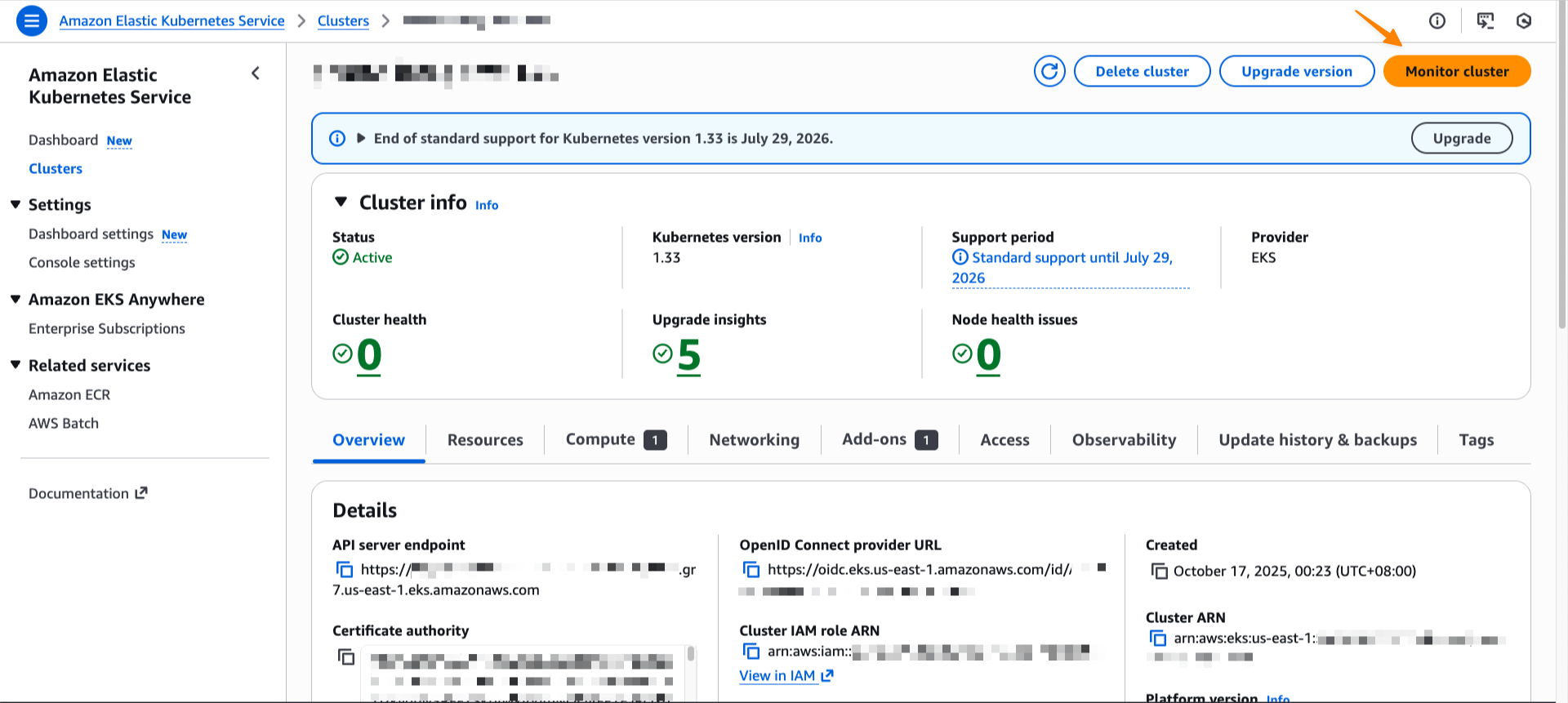Image resolution: width=1568 pixels, height=703 pixels.
Task: Click the refresh cluster icon button
Action: click(x=1049, y=72)
